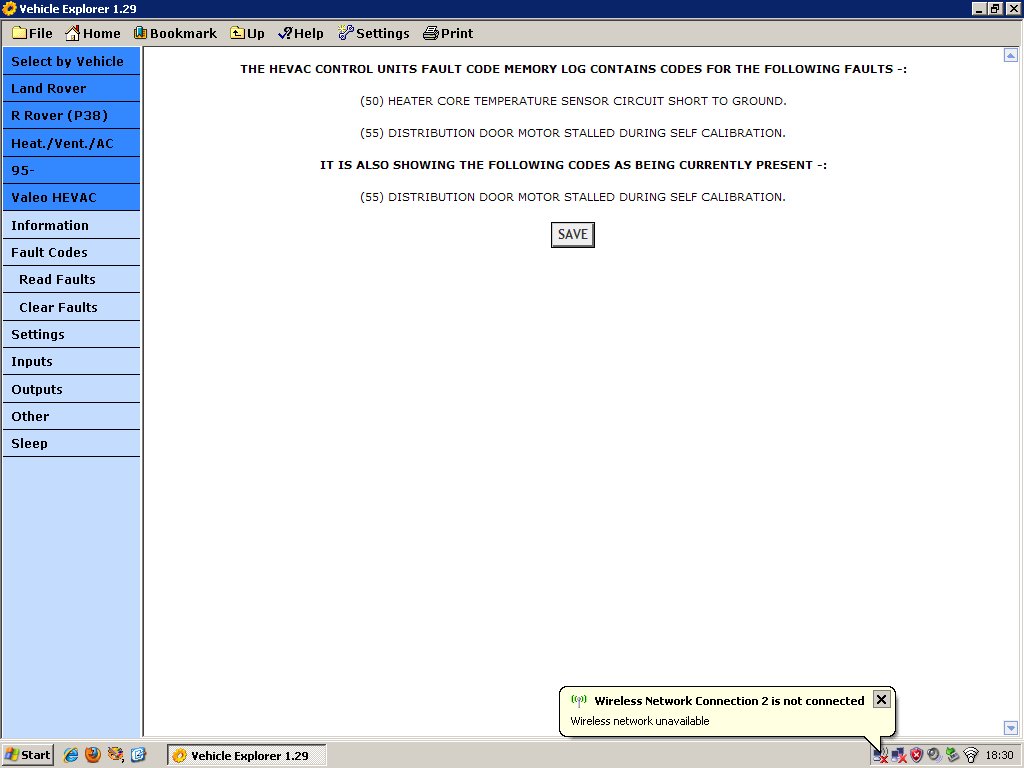Select 'Select by Vehicle' in sidebar
The width and height of the screenshot is (1024, 768).
[71, 61]
